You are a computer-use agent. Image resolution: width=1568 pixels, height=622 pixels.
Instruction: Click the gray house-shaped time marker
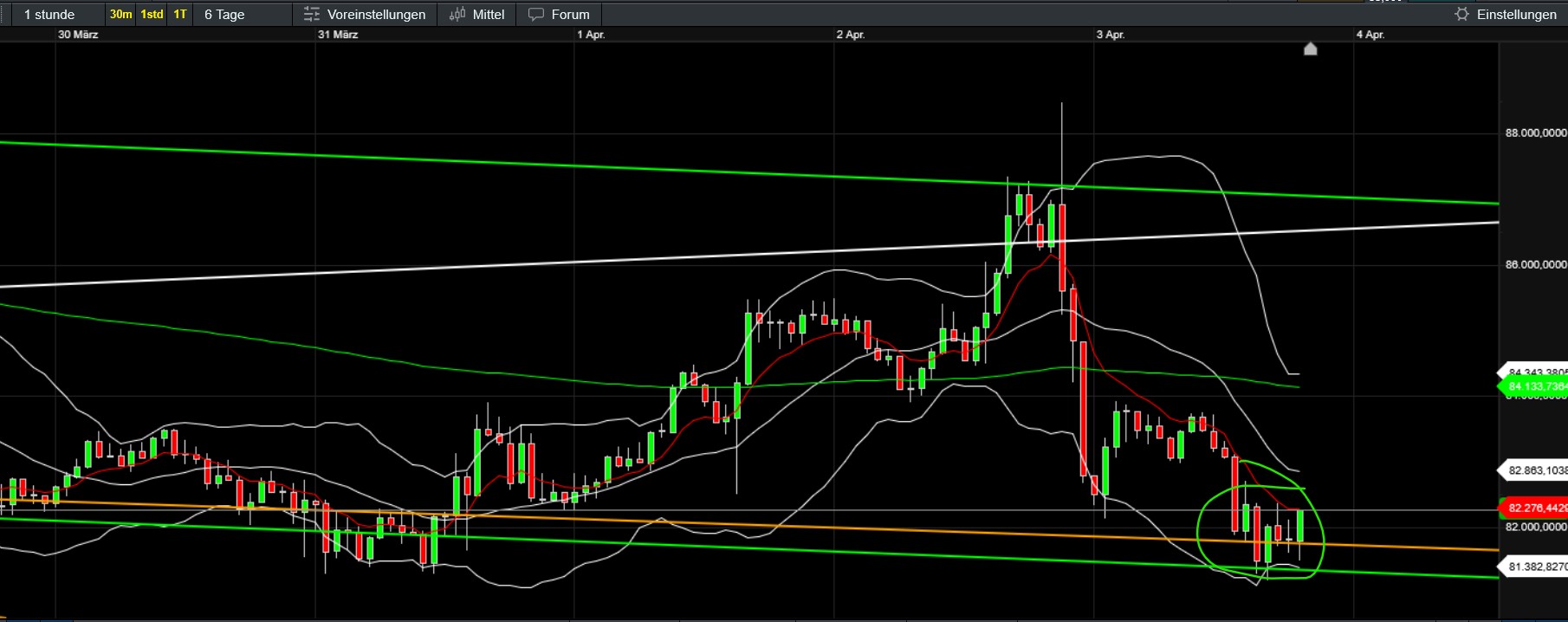[1311, 49]
